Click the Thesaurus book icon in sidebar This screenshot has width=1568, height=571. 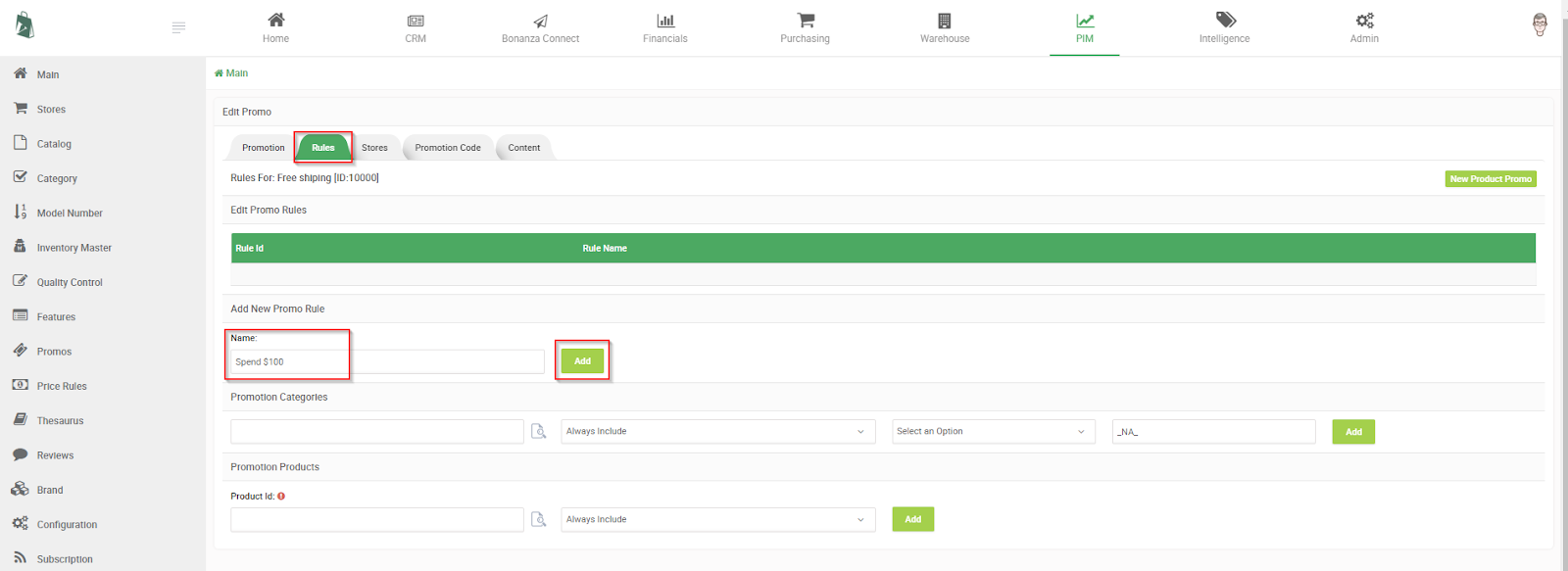click(20, 419)
